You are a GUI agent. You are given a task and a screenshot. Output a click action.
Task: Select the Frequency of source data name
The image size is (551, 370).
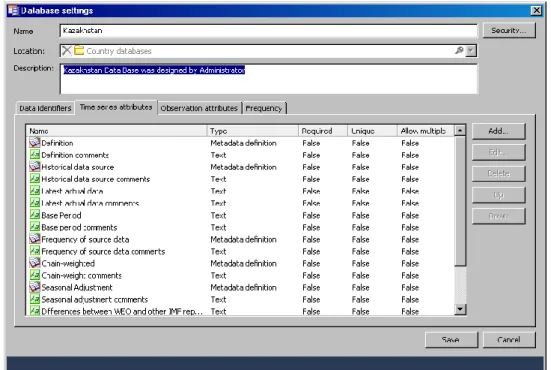pyautogui.click(x=85, y=239)
